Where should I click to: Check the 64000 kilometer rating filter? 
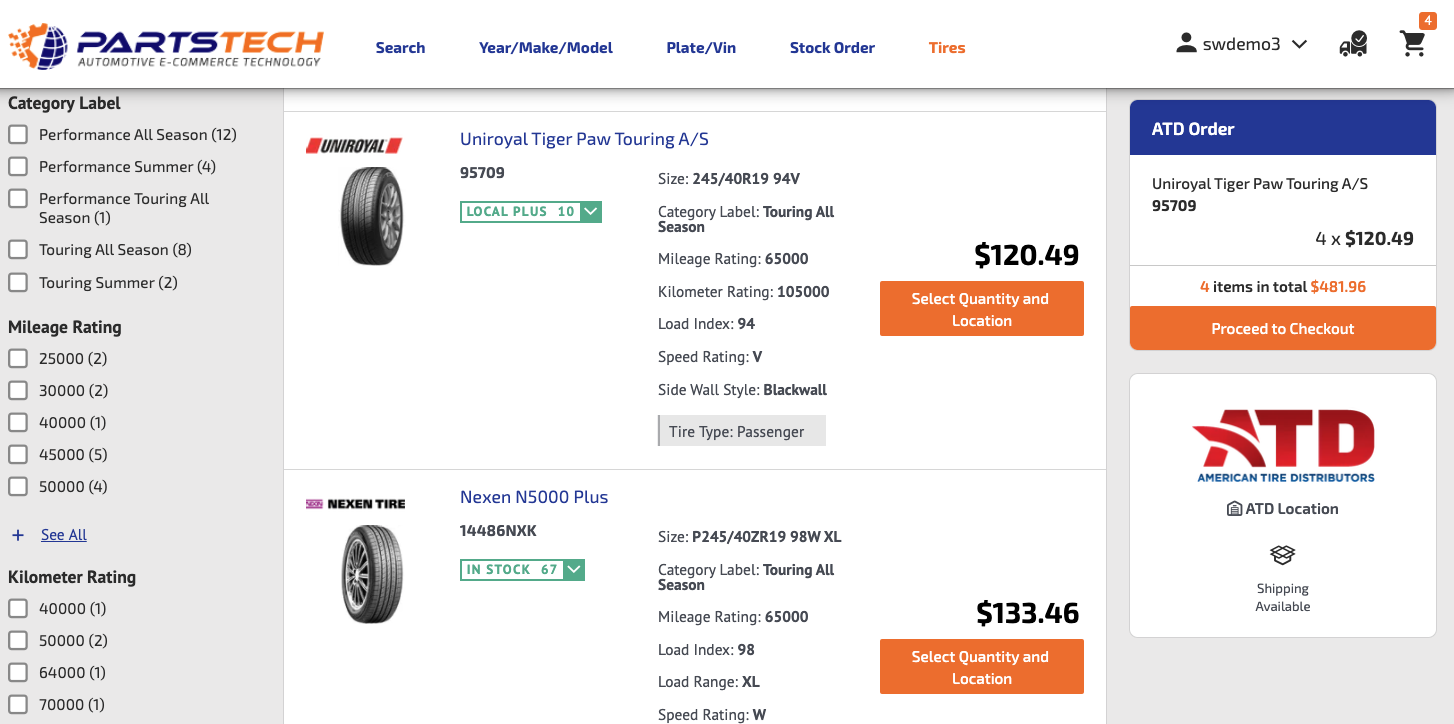(18, 673)
